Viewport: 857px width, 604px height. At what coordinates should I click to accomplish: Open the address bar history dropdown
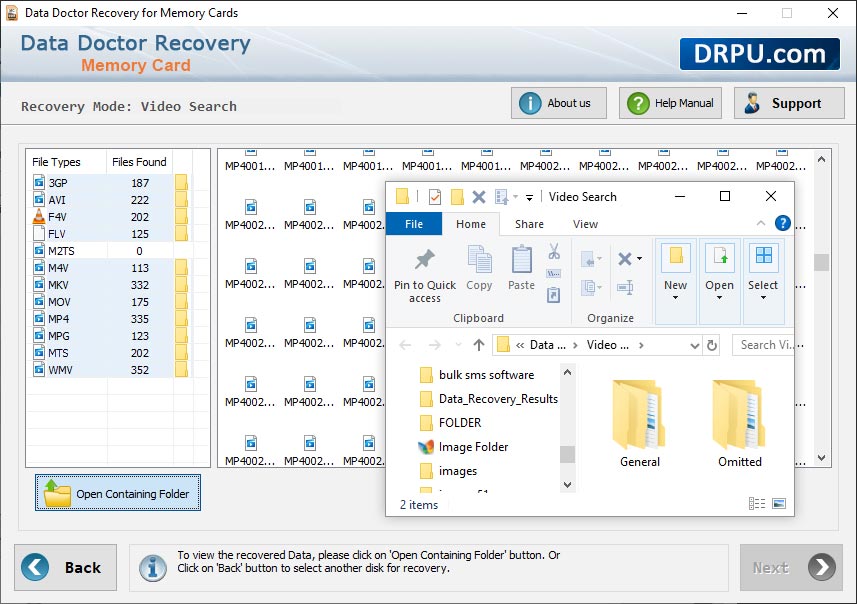[695, 345]
